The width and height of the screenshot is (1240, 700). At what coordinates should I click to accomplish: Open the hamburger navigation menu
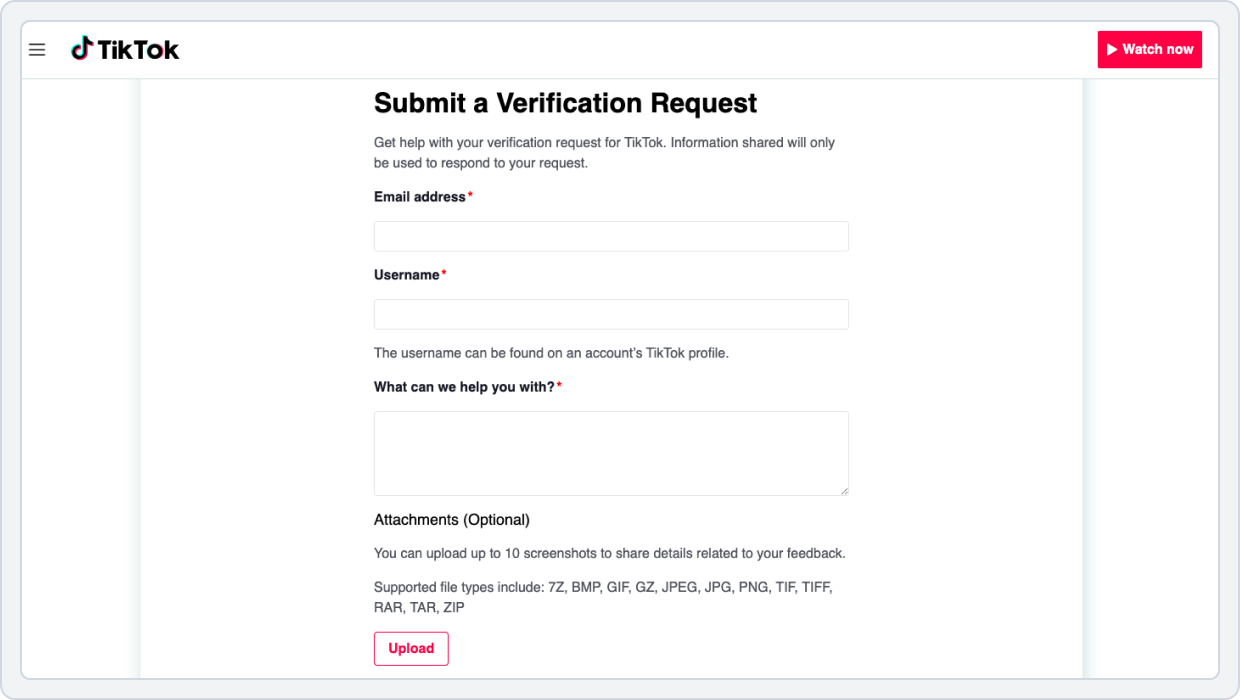point(37,49)
